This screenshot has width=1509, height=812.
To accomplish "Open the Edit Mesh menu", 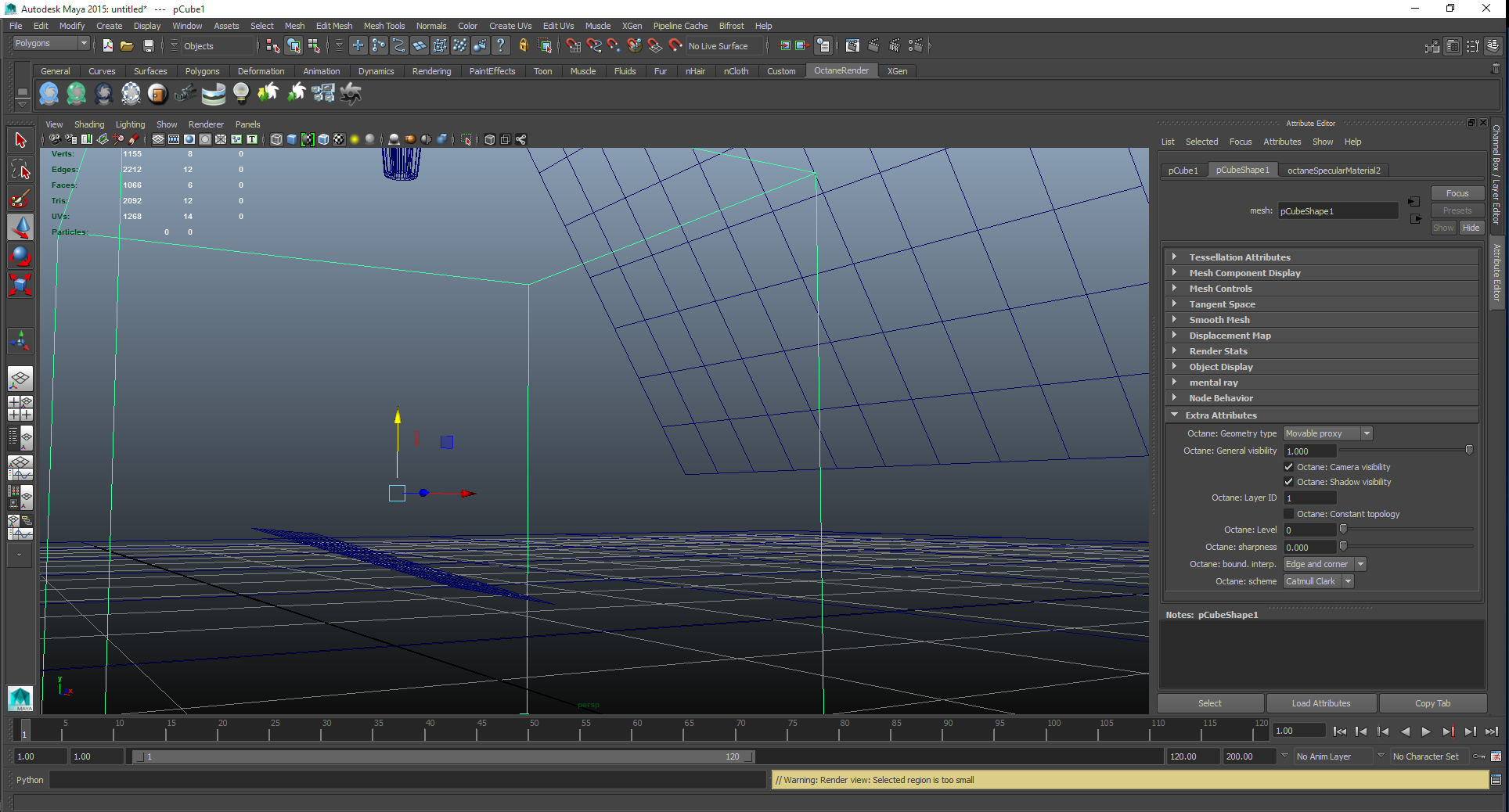I will [333, 26].
